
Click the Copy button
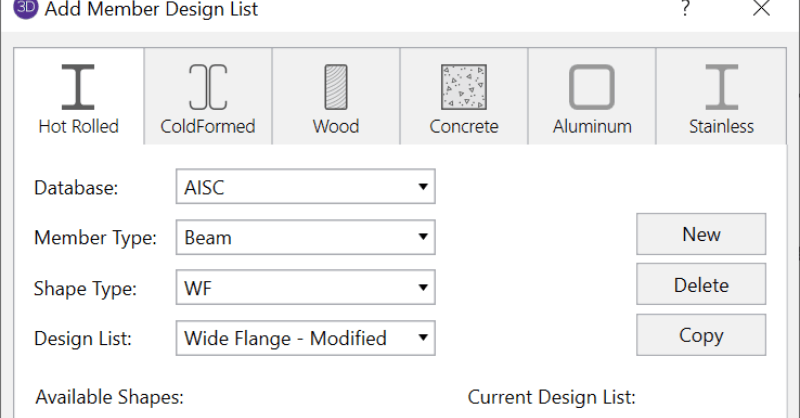701,335
